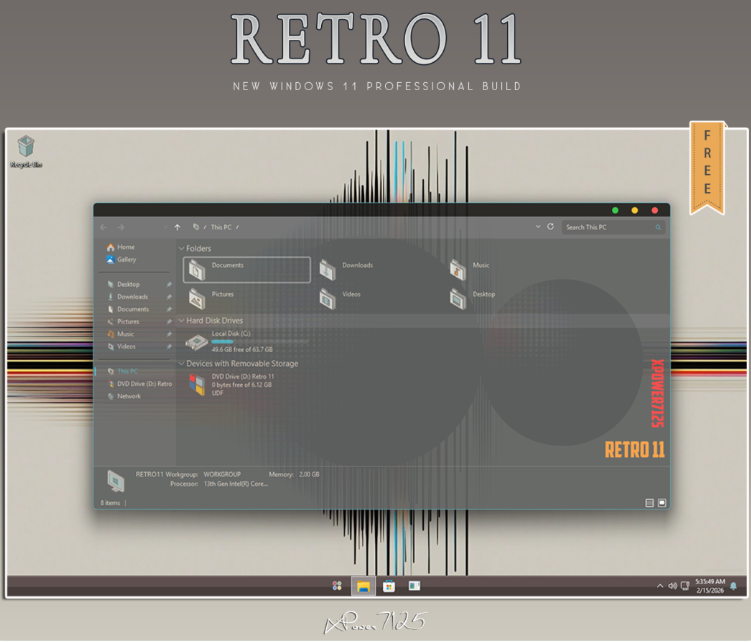Screen dimensions: 751x642
Task: Open Home in the navigation pane
Action: [x=121, y=247]
